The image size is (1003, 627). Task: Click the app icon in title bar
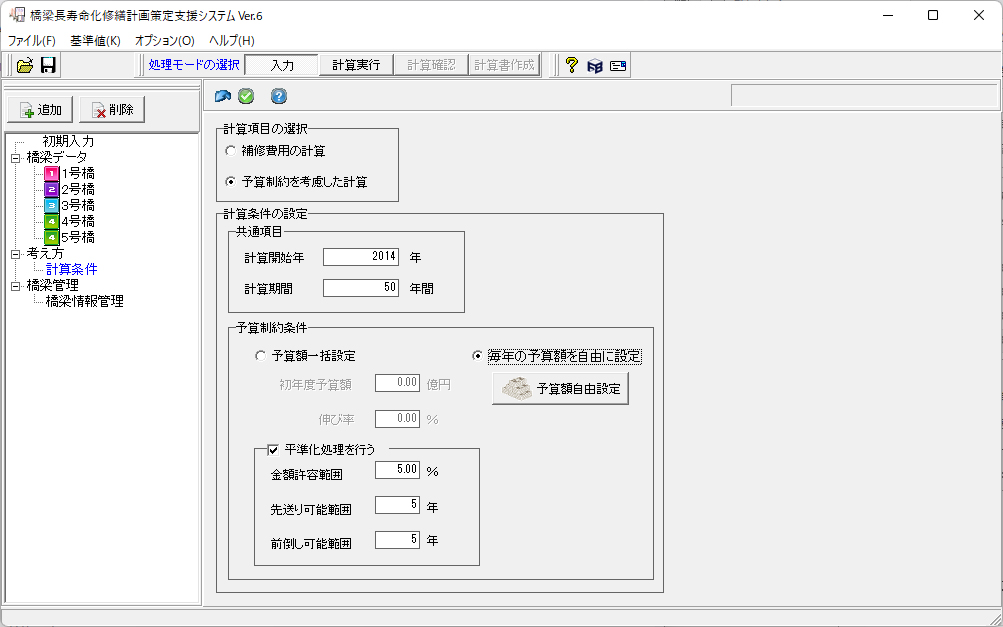17,15
